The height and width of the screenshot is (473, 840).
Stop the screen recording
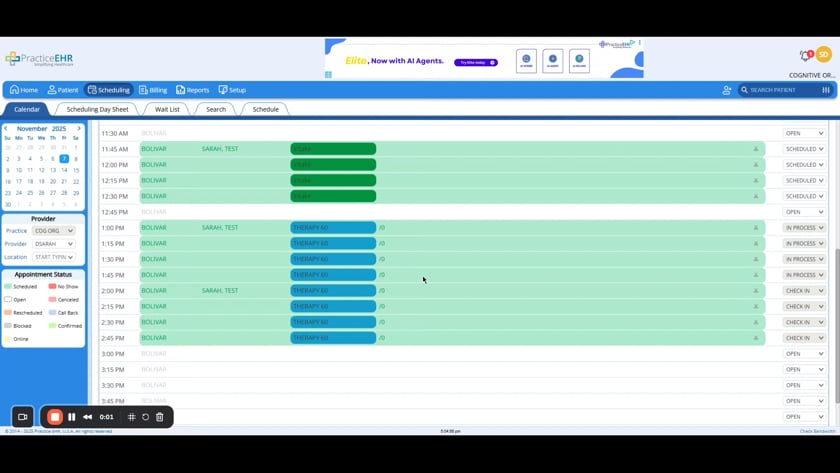click(55, 417)
